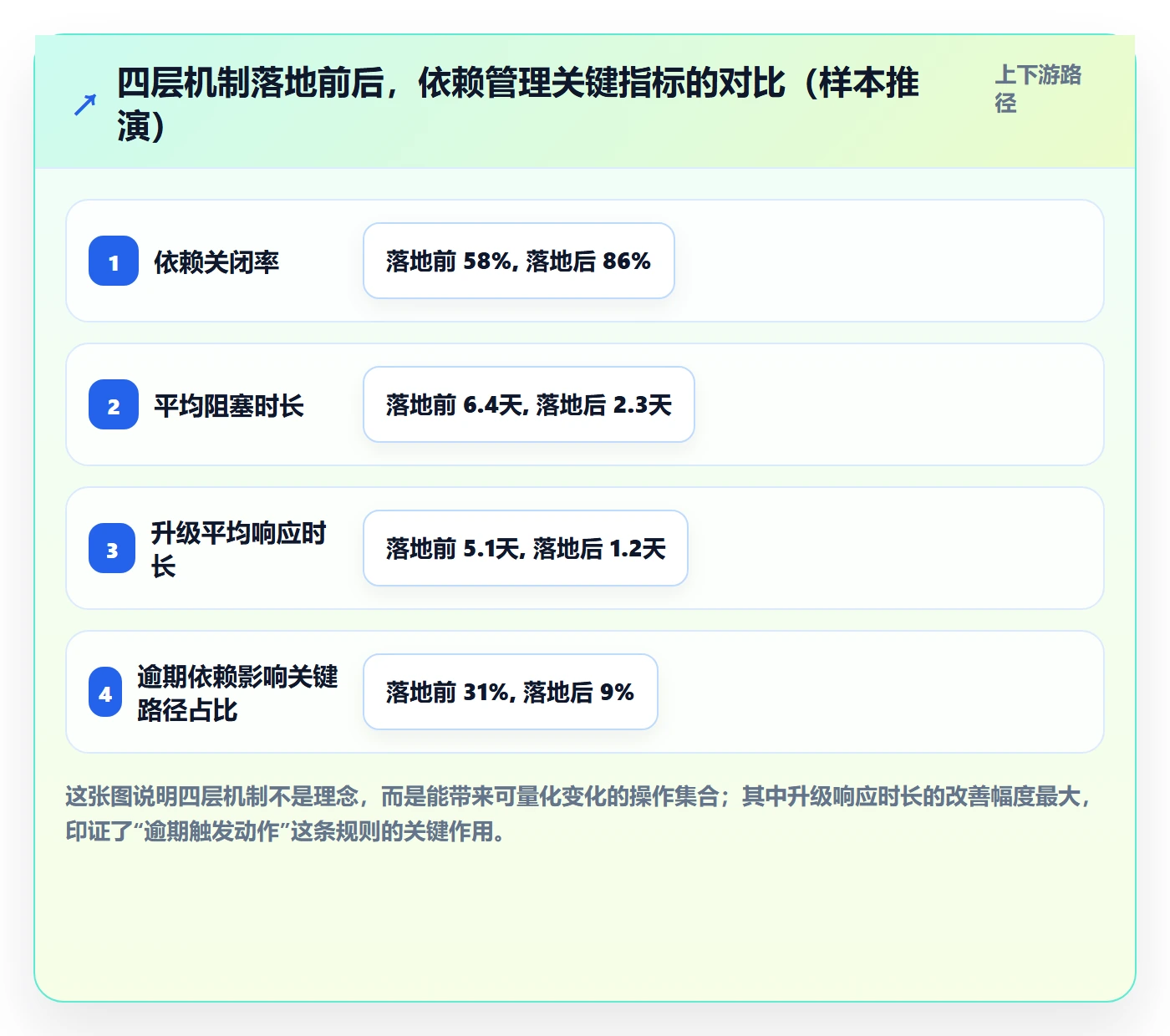This screenshot has width=1170, height=1036.
Task: Click the value 落地前 58%, 落地后 86%
Action: click(519, 261)
